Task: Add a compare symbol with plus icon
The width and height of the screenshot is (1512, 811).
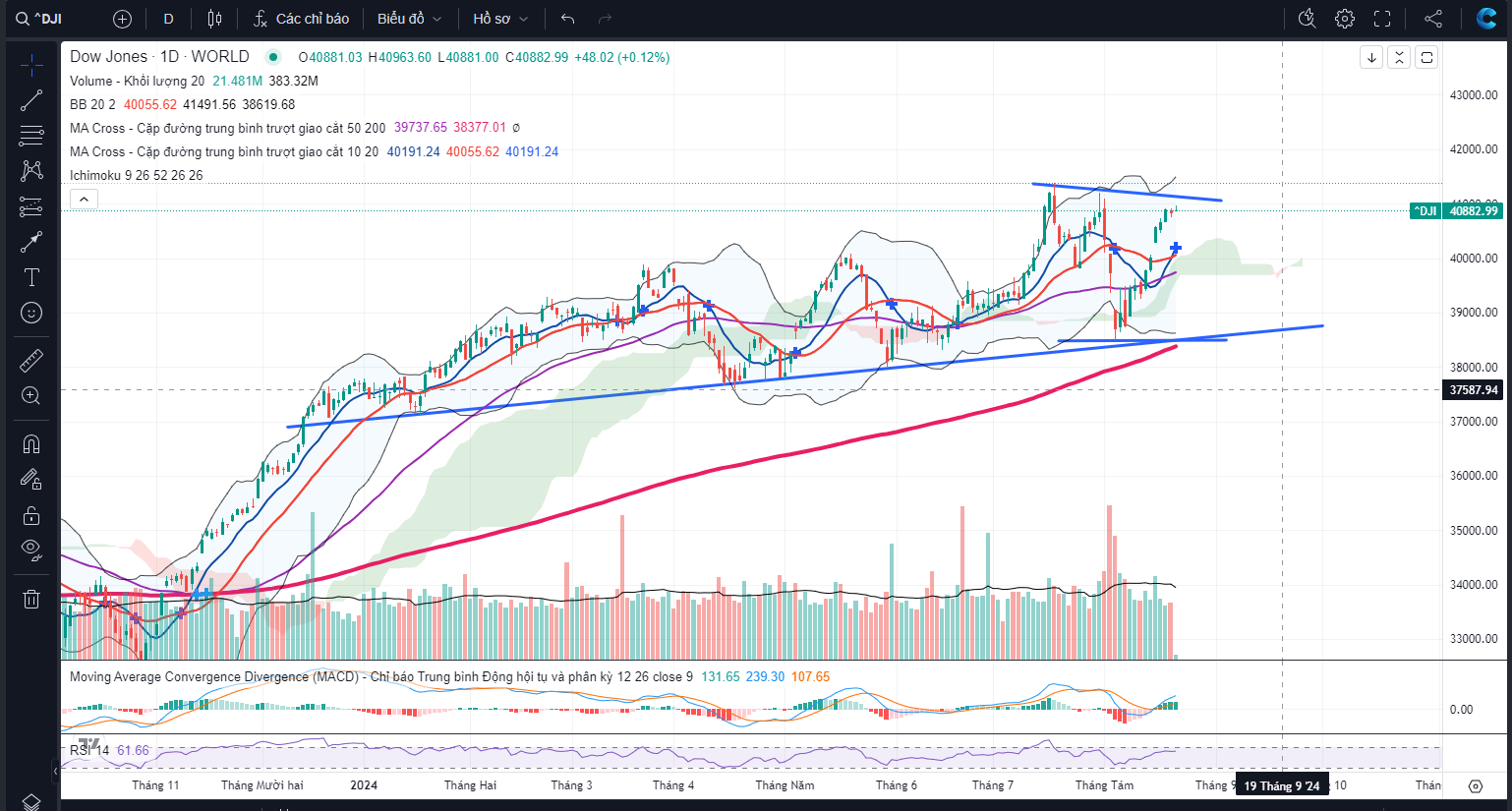Action: pyautogui.click(x=122, y=19)
